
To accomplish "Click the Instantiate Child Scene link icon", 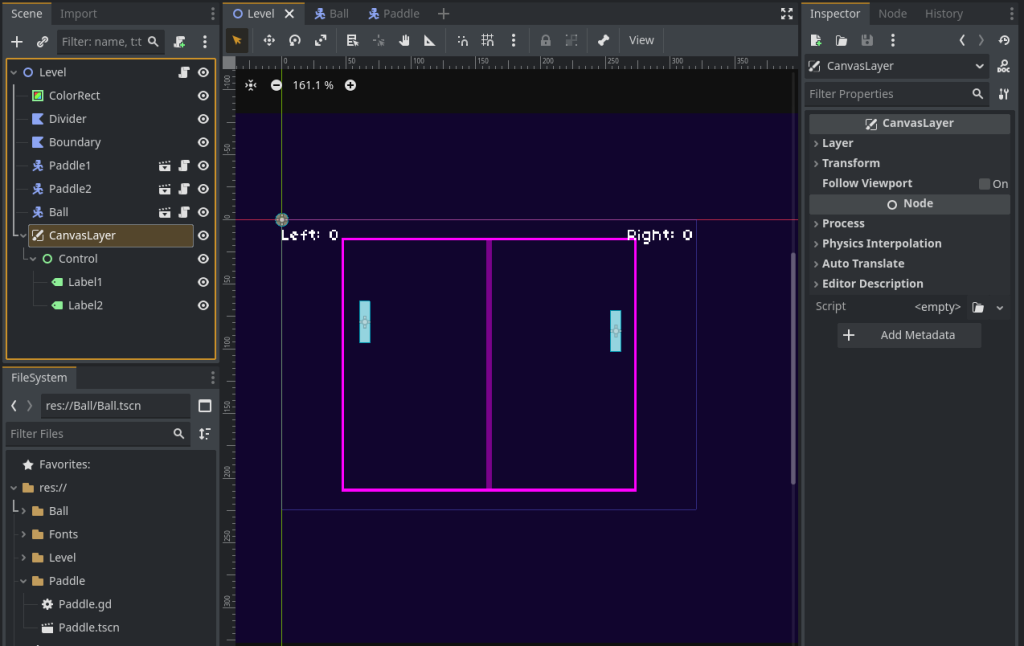I will pyautogui.click(x=42, y=42).
